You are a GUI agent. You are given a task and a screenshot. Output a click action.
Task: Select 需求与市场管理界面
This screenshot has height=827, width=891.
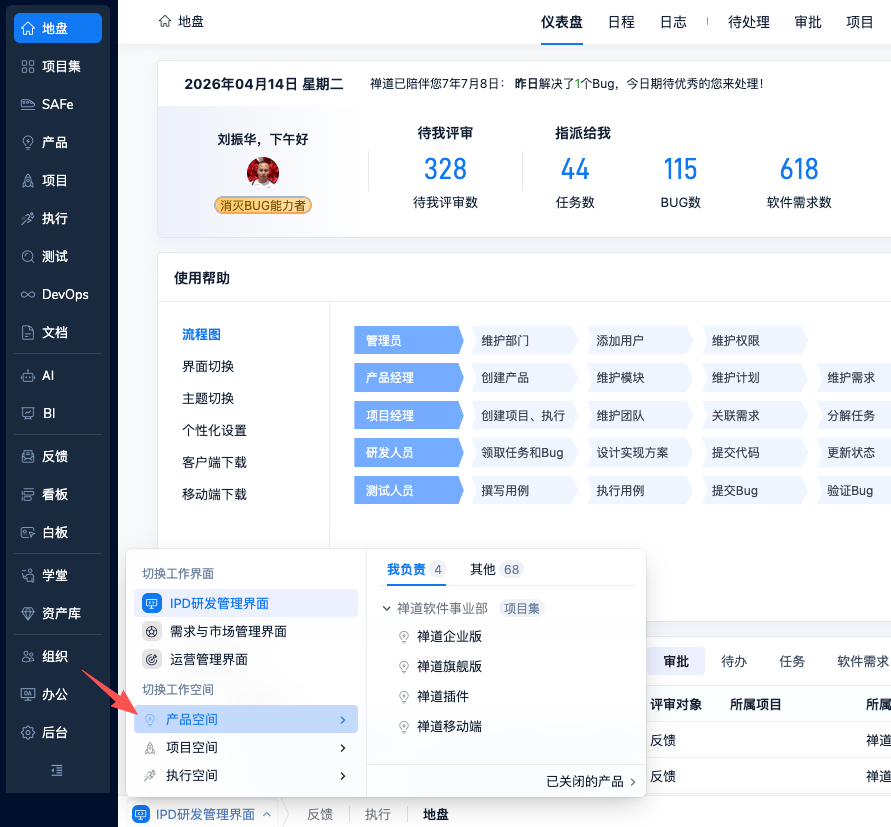[x=246, y=631]
